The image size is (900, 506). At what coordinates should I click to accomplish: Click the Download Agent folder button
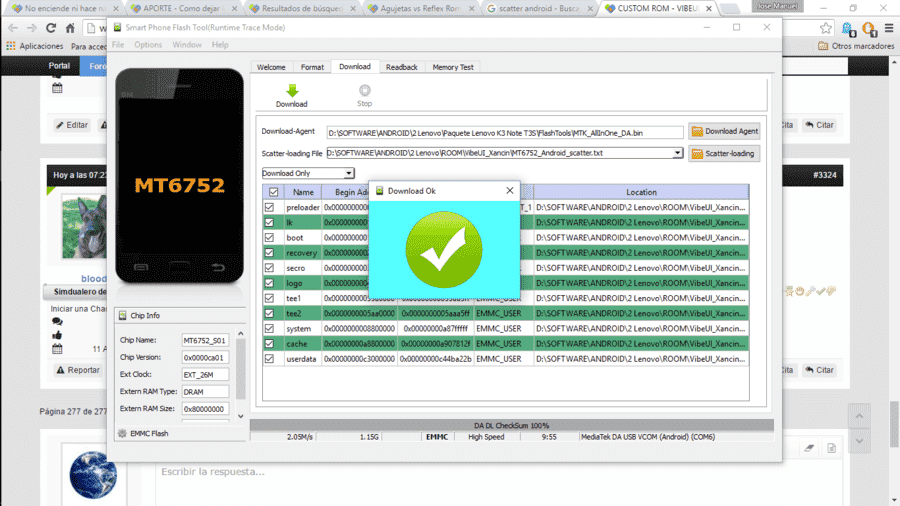(724, 131)
